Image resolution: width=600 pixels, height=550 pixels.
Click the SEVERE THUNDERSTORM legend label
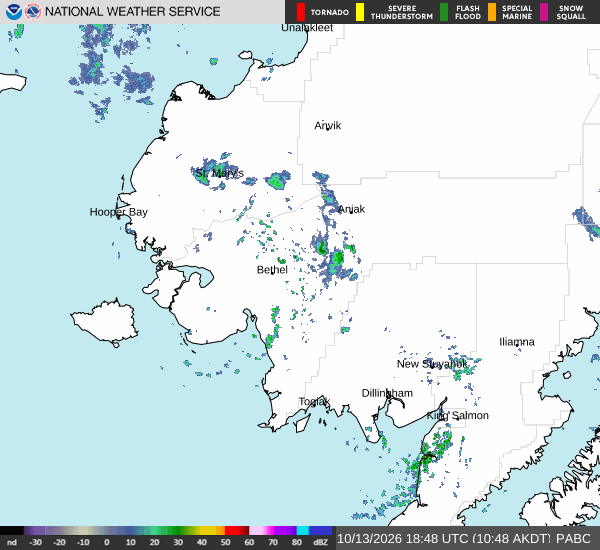click(x=402, y=12)
